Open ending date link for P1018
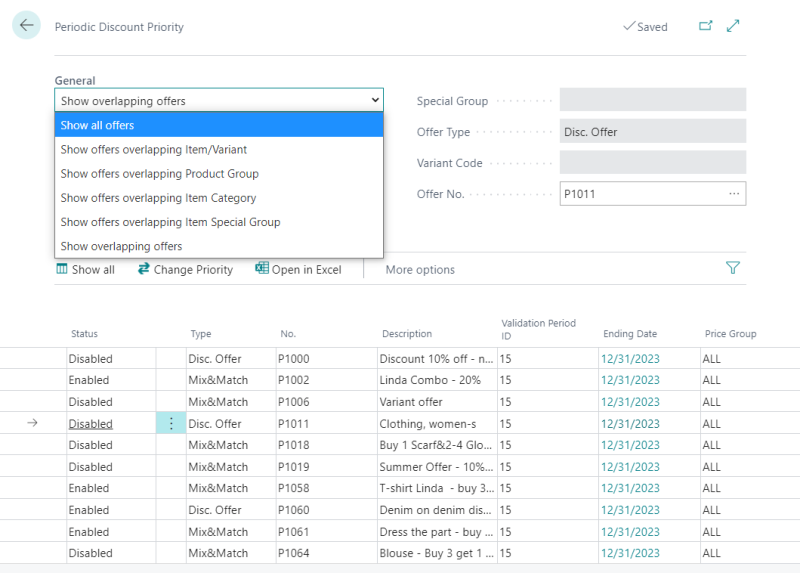The height and width of the screenshot is (573, 800). tap(630, 445)
